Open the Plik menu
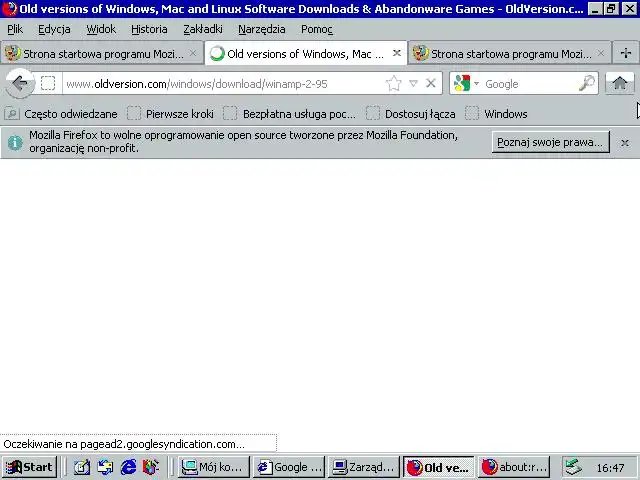The width and height of the screenshot is (640, 480). (15, 29)
